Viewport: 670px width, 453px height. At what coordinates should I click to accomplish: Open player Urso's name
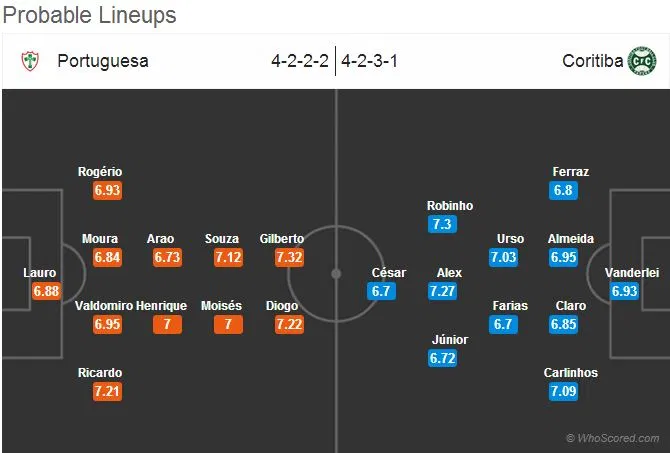(511, 238)
